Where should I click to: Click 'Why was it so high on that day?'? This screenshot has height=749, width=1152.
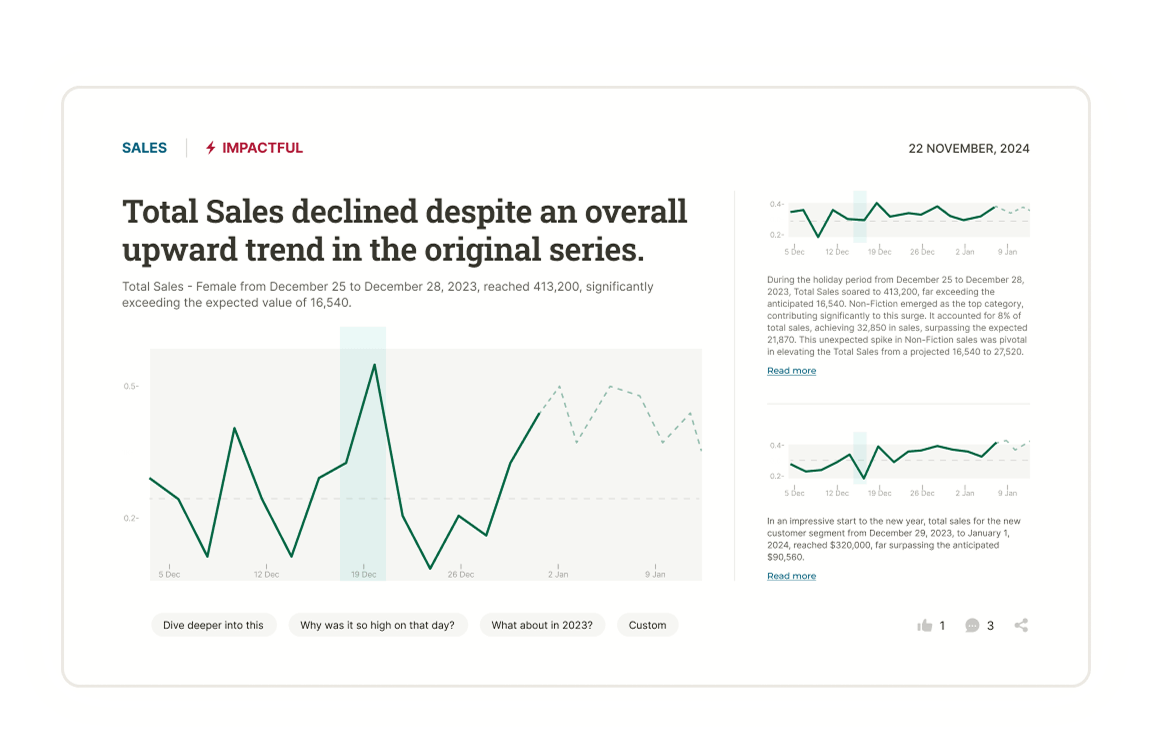coord(377,625)
